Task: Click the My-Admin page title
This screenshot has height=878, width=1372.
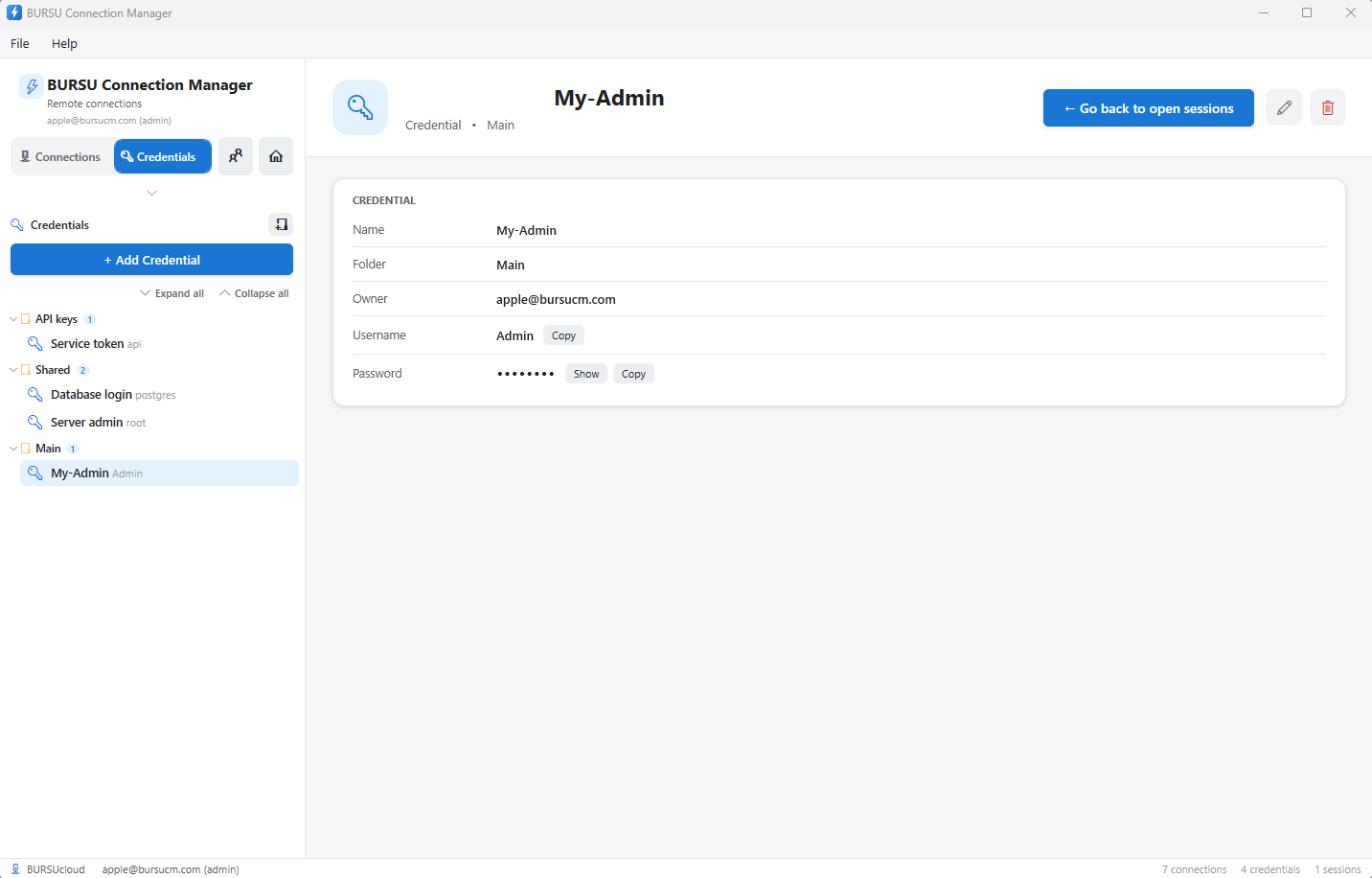Action: point(609,98)
